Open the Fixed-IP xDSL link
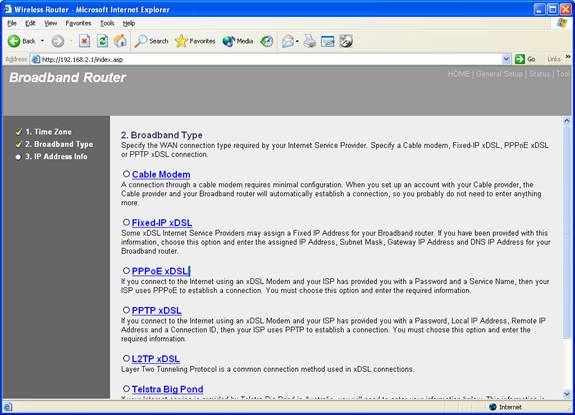 point(162,223)
